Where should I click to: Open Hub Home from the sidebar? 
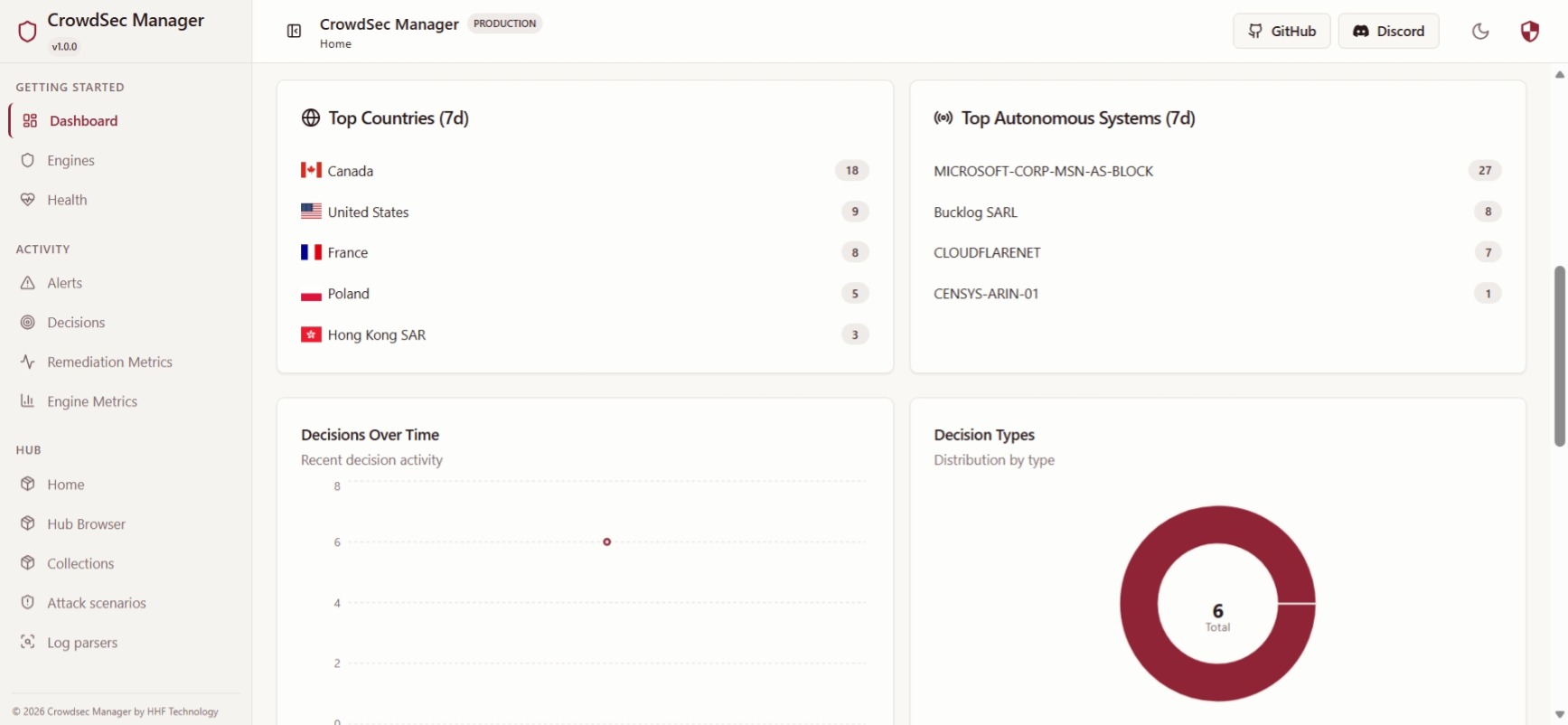pos(65,485)
